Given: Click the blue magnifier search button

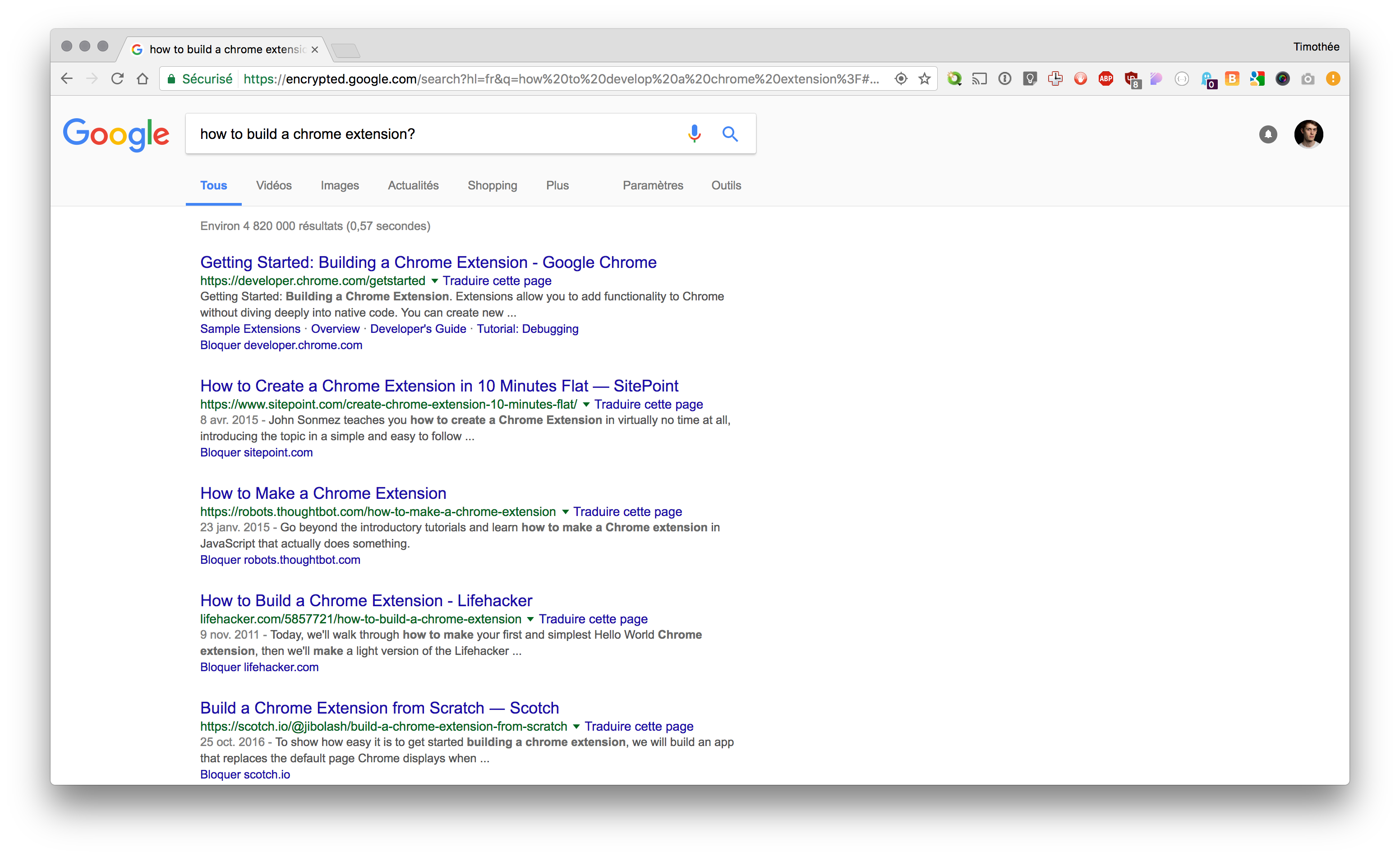Looking at the screenshot, I should coord(730,134).
